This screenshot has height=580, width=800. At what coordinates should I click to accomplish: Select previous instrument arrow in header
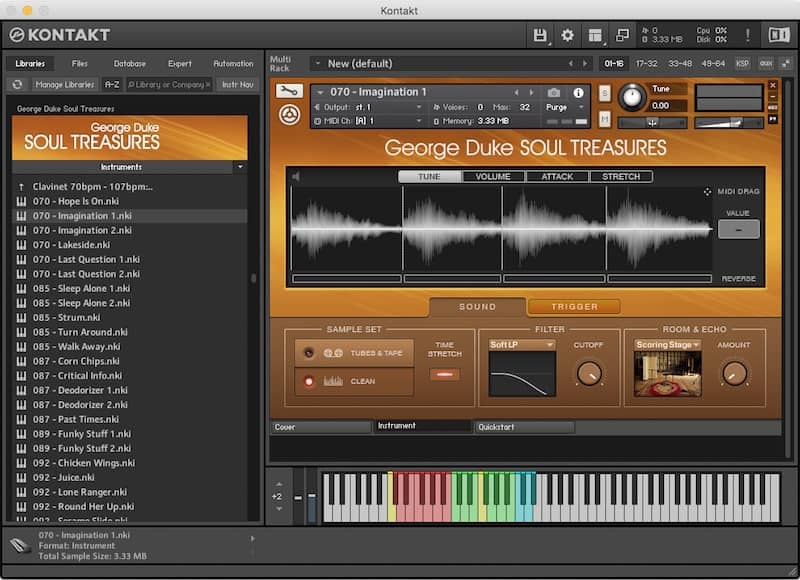click(x=516, y=92)
